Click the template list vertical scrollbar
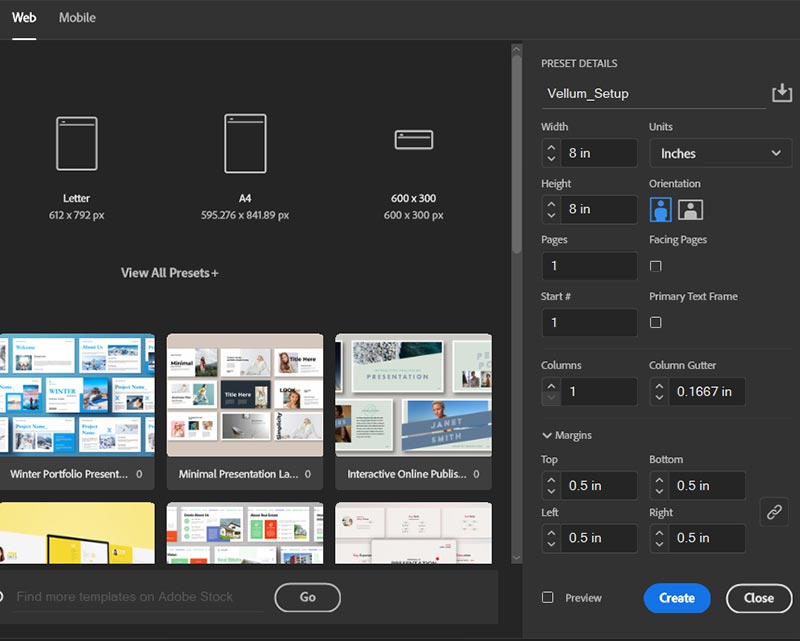 [516, 150]
